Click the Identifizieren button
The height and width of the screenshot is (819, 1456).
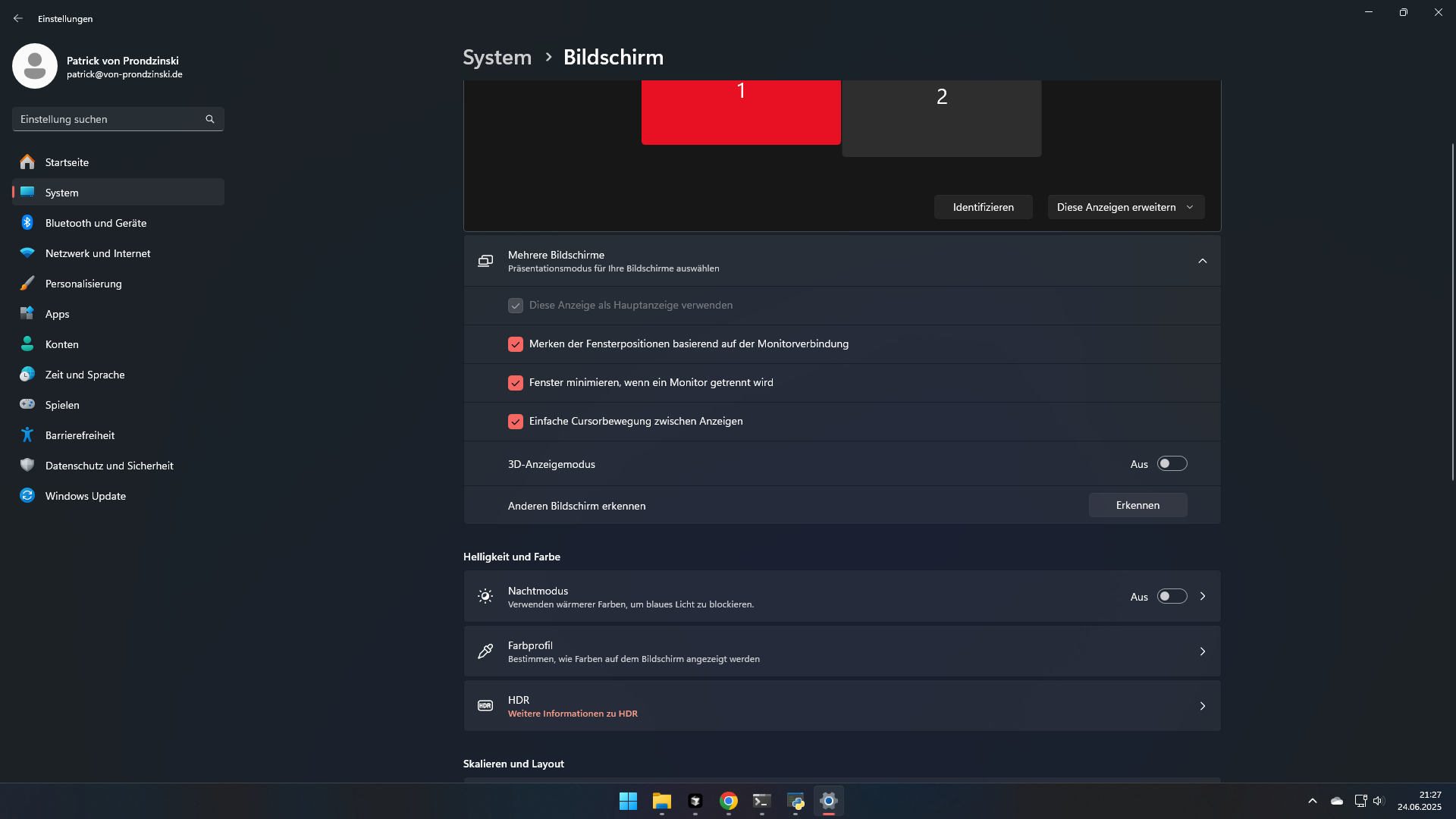coord(983,207)
